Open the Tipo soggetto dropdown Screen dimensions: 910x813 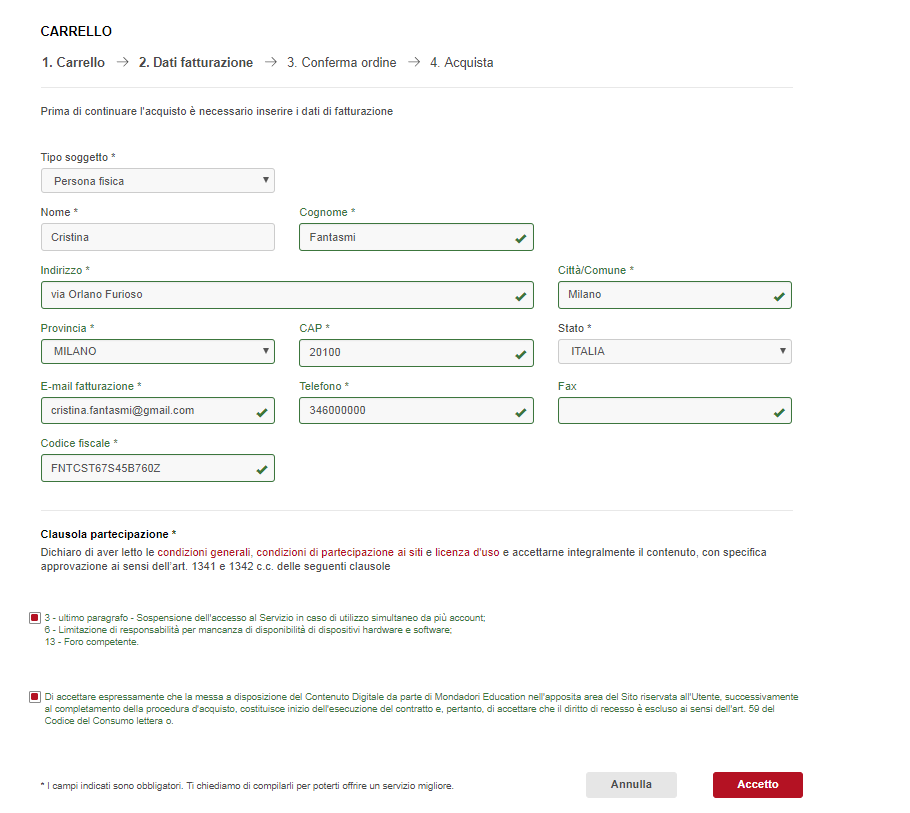tap(158, 181)
